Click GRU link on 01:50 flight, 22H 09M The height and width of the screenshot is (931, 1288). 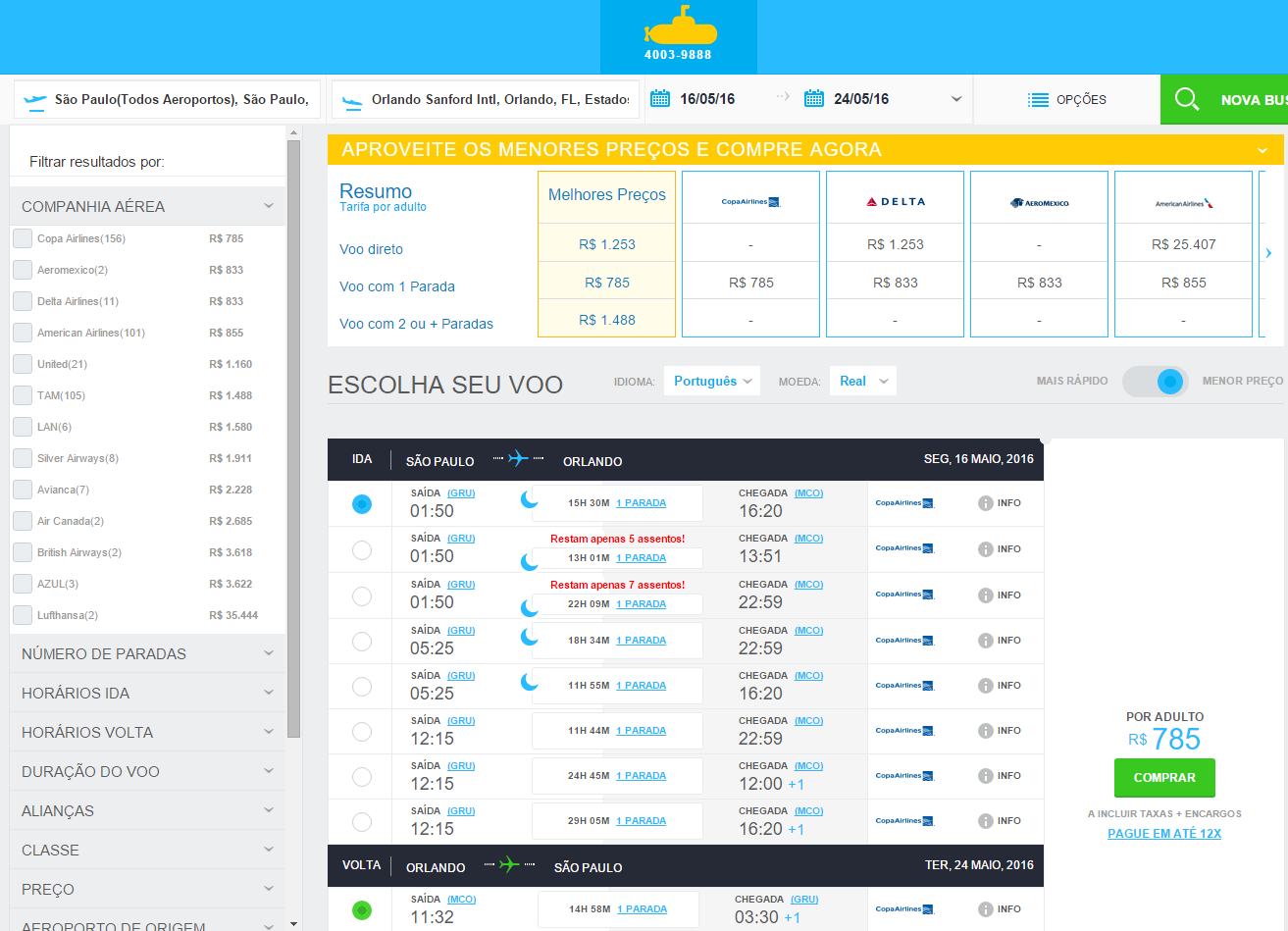[x=461, y=585]
